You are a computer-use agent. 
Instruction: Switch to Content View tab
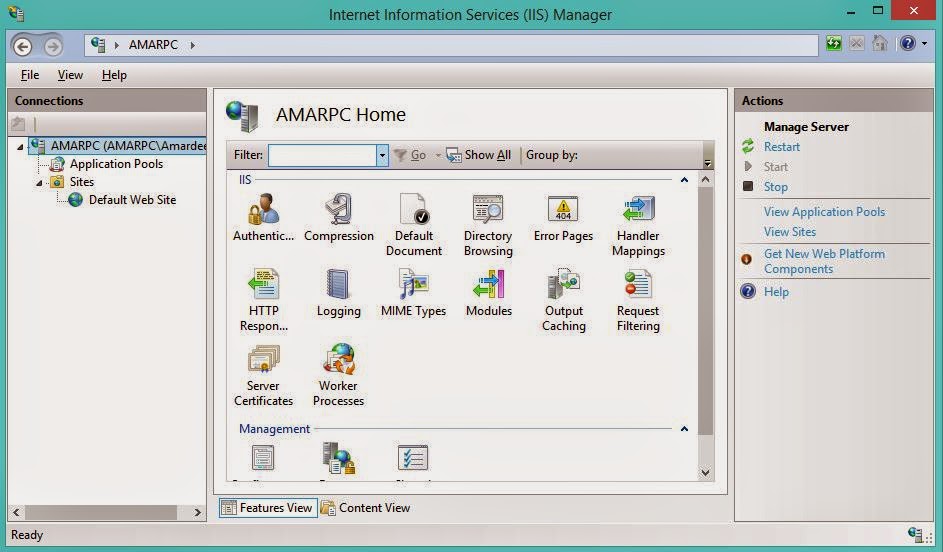366,508
